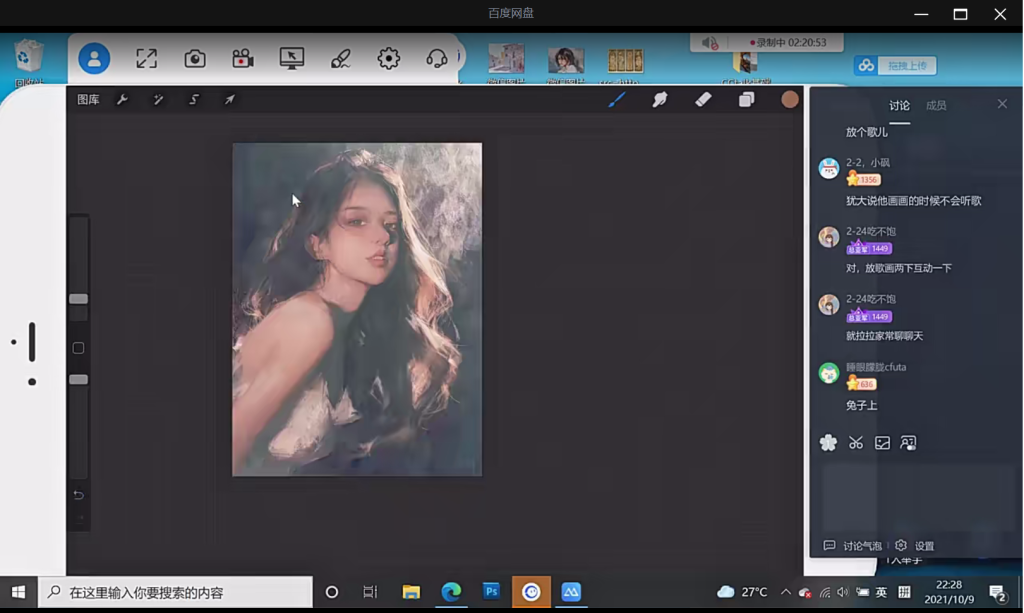Image resolution: width=1024 pixels, height=613 pixels.
Task: Expand the hidden system tray icons
Action: [x=785, y=592]
